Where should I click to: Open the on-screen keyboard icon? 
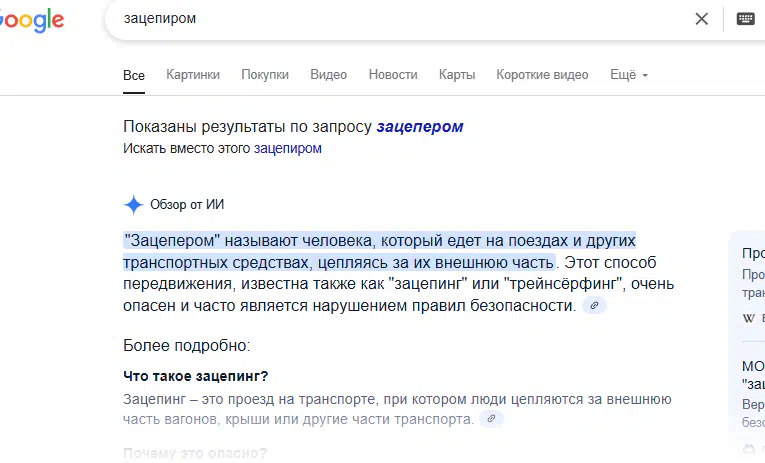pos(745,19)
